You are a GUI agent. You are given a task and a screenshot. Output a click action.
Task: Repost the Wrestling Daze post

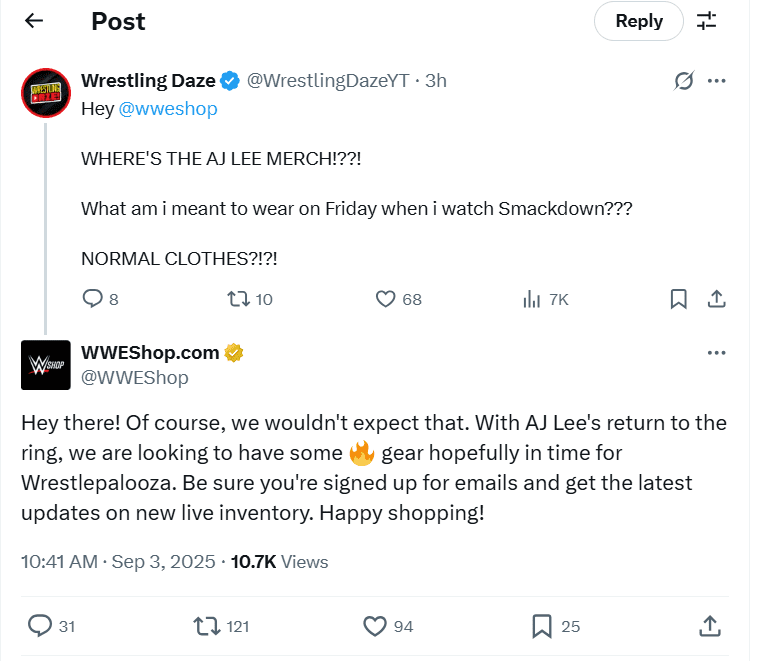click(238, 298)
